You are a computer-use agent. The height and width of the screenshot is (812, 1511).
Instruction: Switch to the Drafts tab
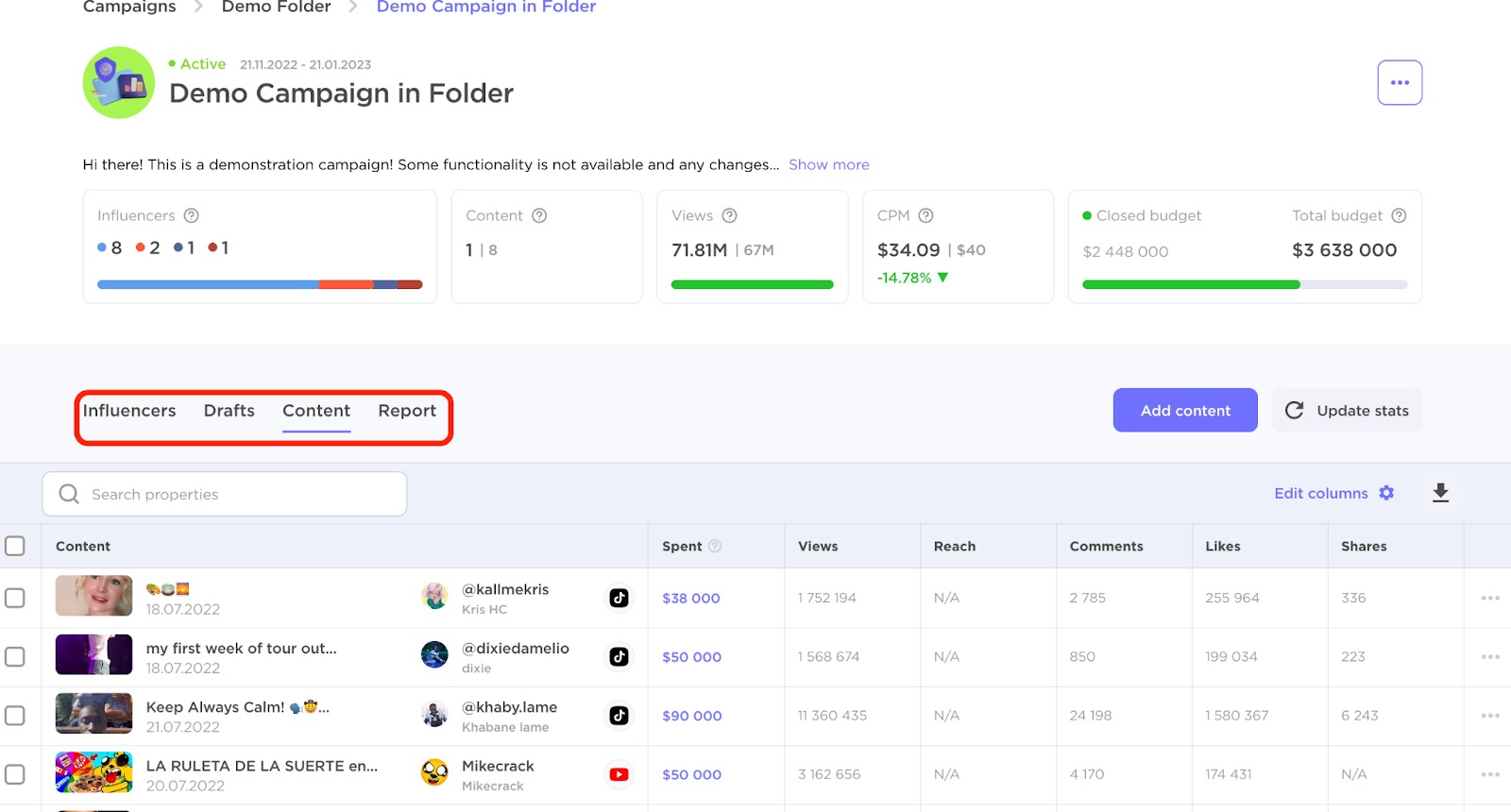pyautogui.click(x=229, y=411)
